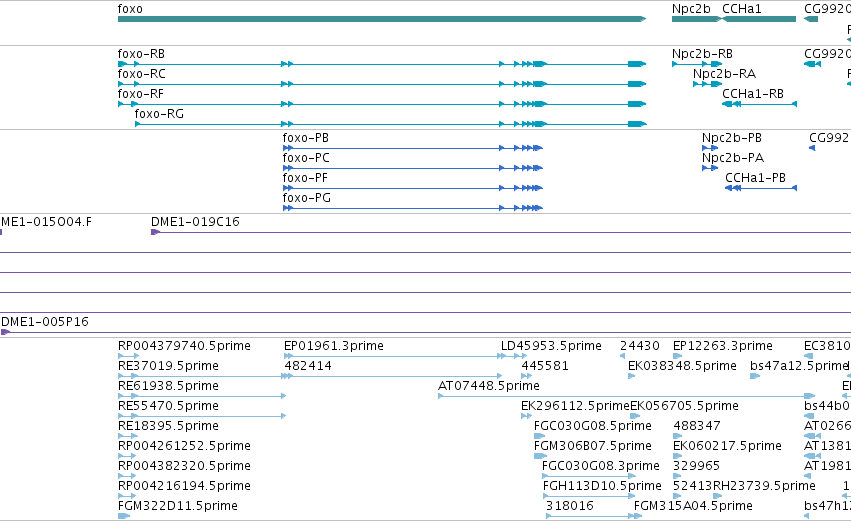Viewport: 851px width, 521px height.
Task: Click the CCHa1 gene span bar
Action: click(x=759, y=19)
